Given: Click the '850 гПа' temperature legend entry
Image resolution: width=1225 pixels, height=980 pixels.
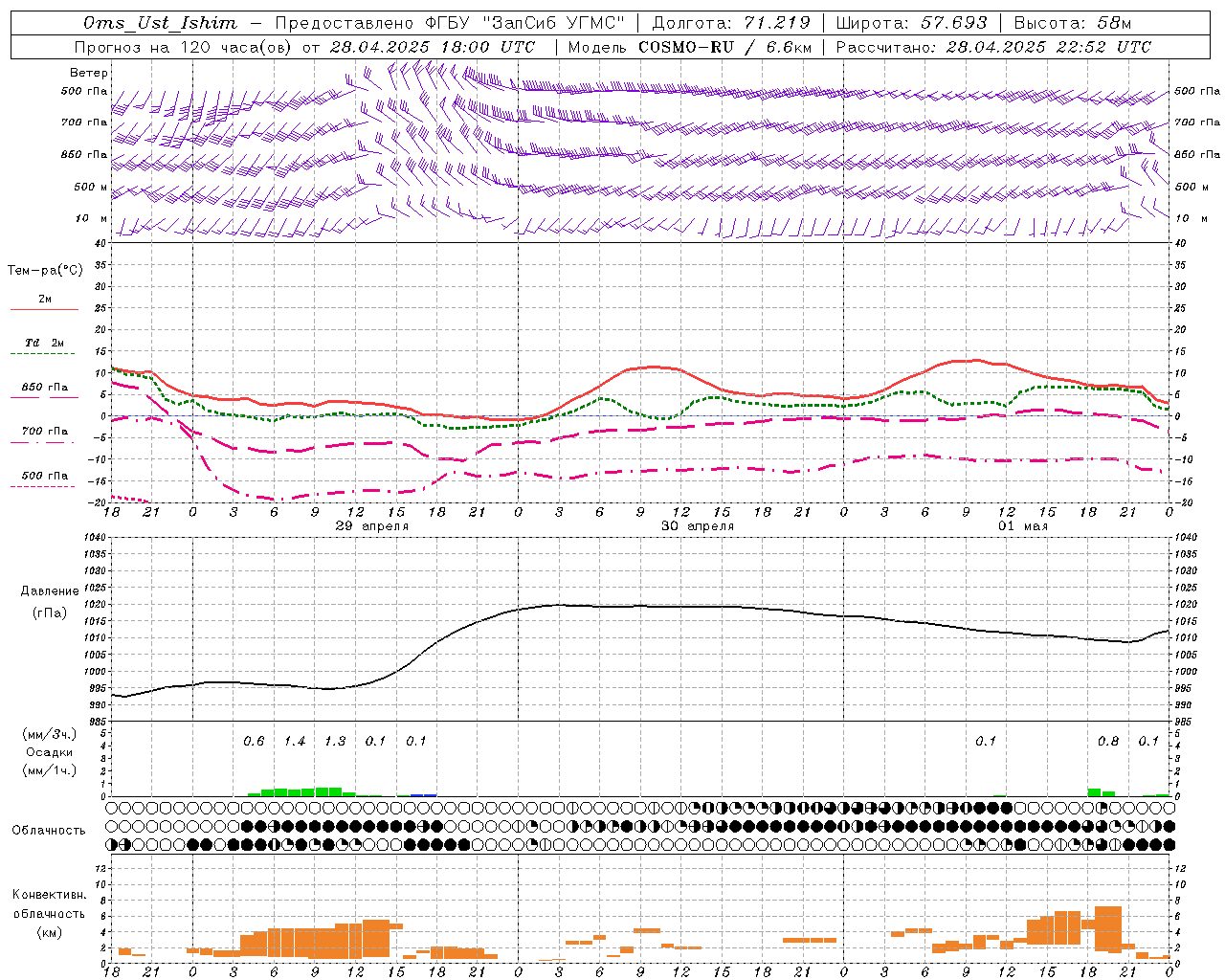Looking at the screenshot, I should point(44,388).
